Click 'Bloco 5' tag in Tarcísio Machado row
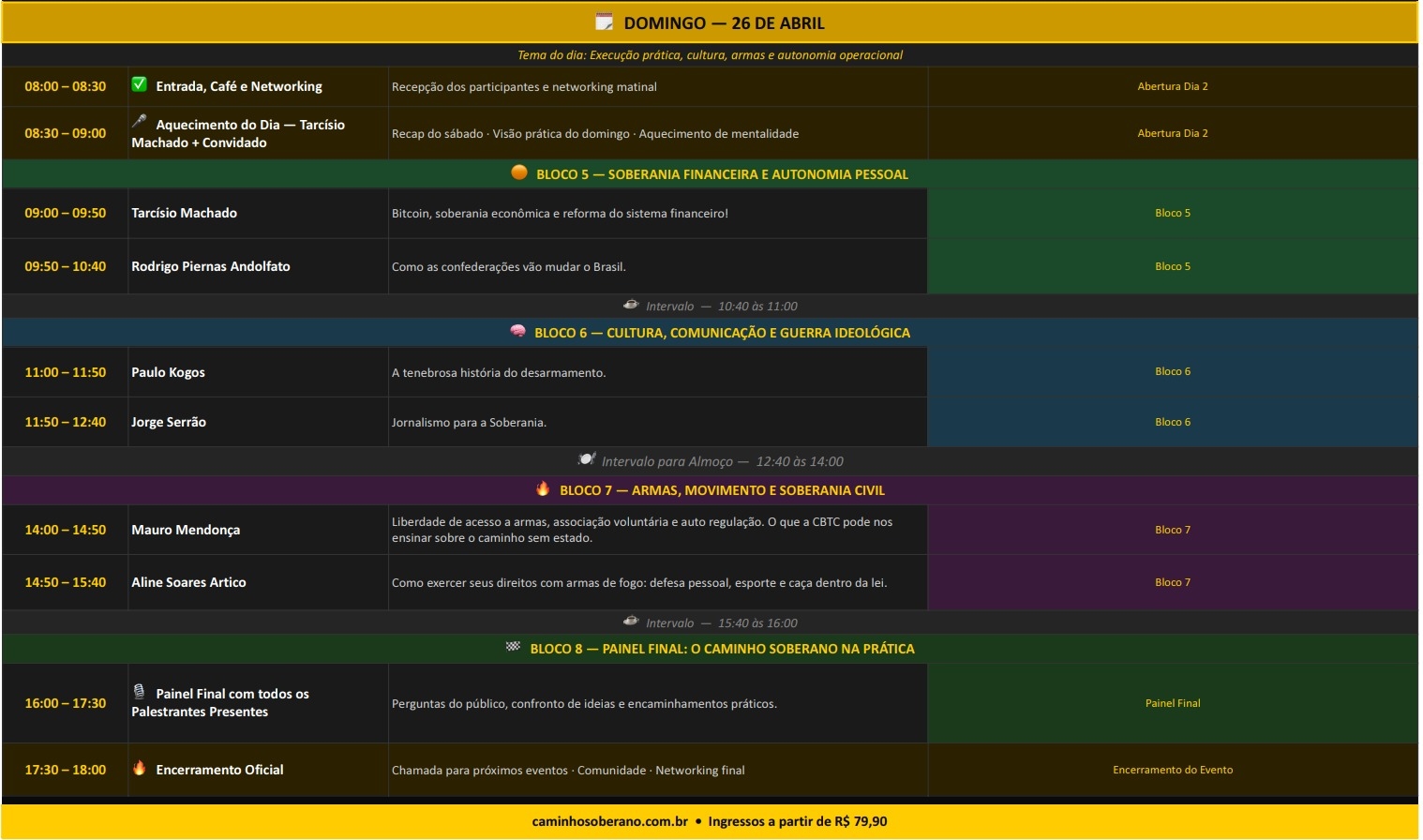1423x840 pixels. tap(1173, 213)
